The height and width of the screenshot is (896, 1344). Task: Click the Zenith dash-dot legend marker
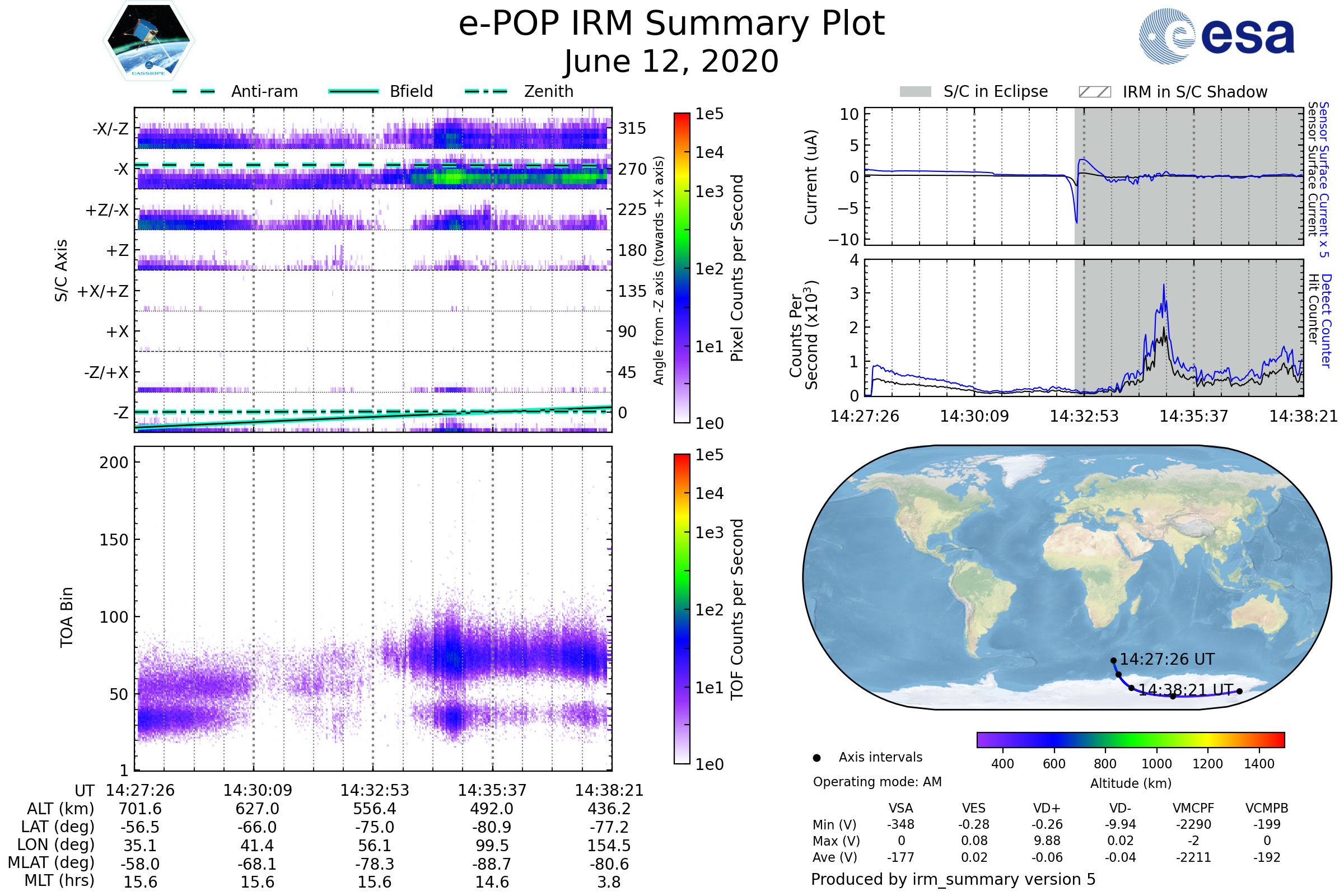[x=486, y=91]
